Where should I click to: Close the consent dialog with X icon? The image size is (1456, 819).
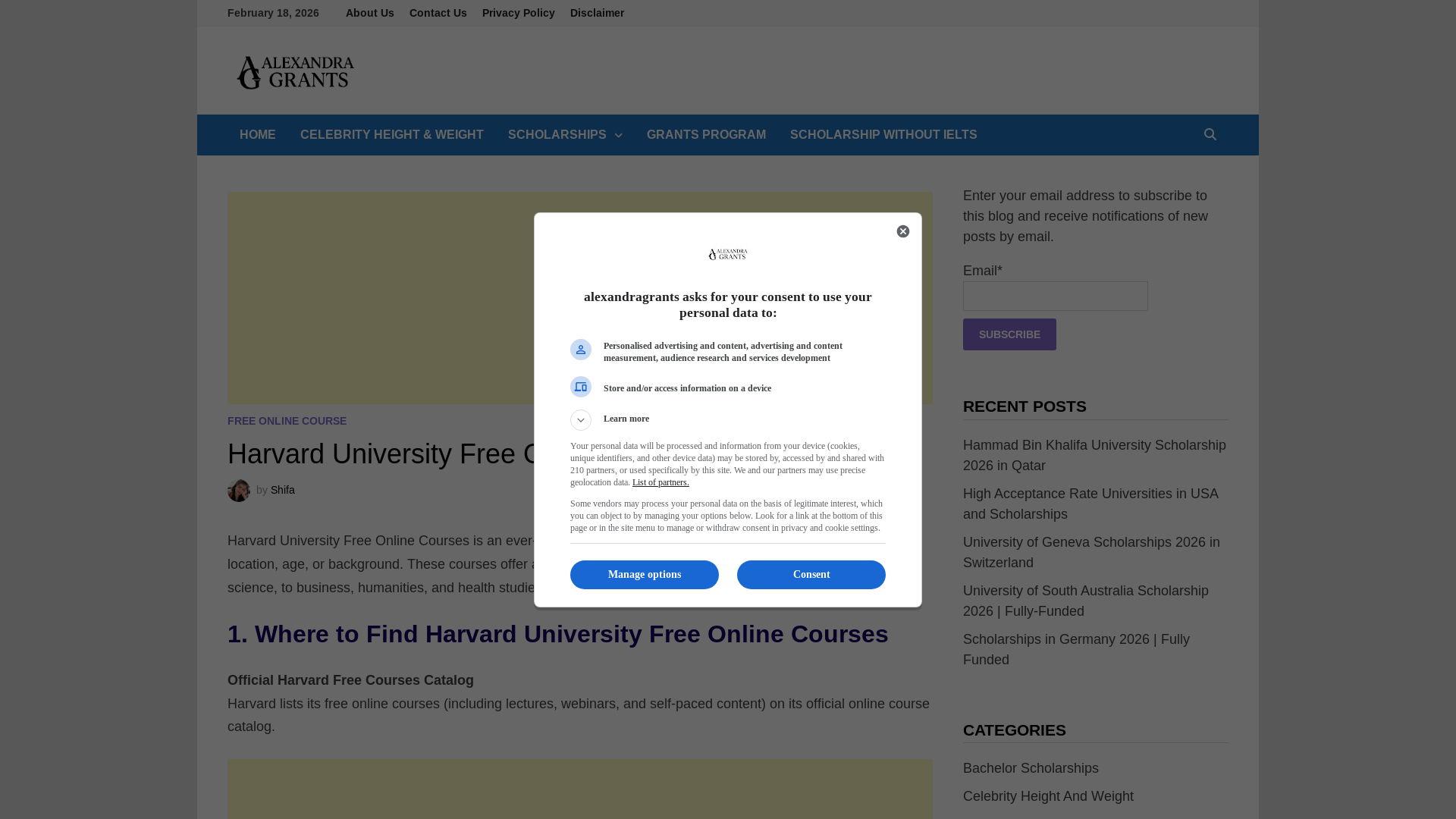(x=902, y=231)
